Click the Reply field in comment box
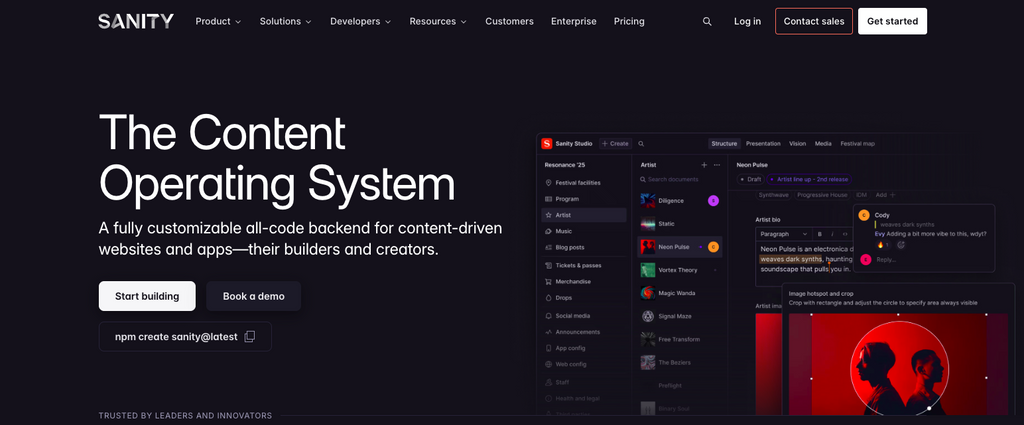Screen dimensions: 1024x425 click(x=886, y=260)
